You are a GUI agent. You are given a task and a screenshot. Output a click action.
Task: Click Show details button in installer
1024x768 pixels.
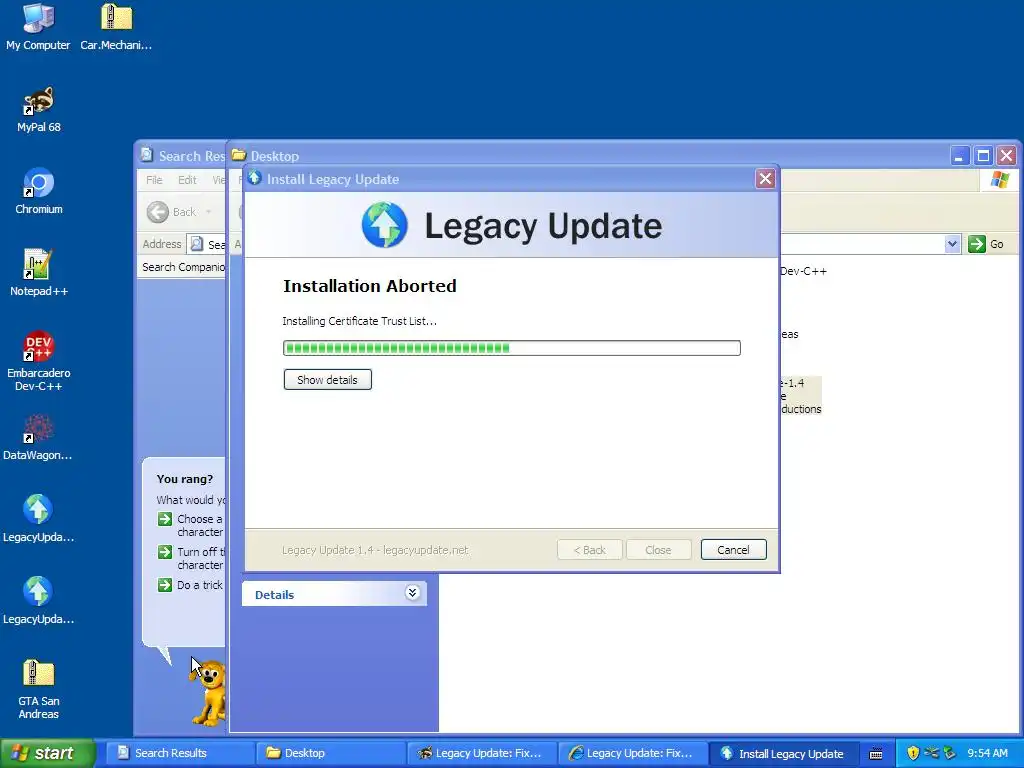(327, 379)
